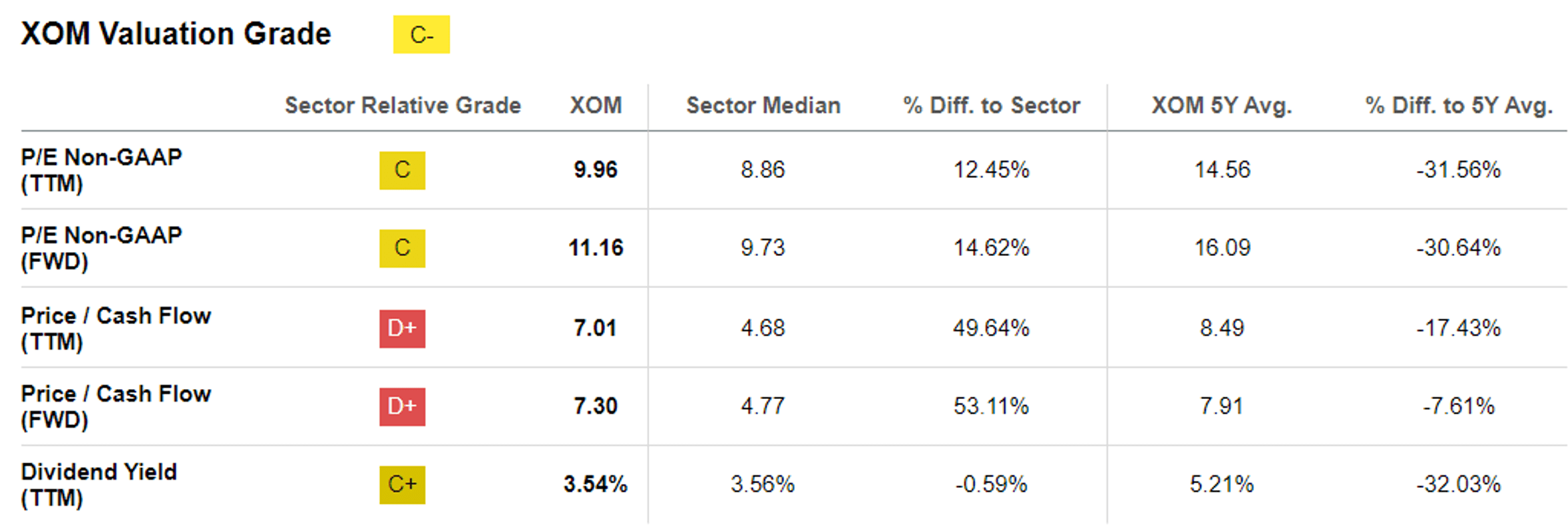
Task: Click the Sector Median column header
Action: 763,106
